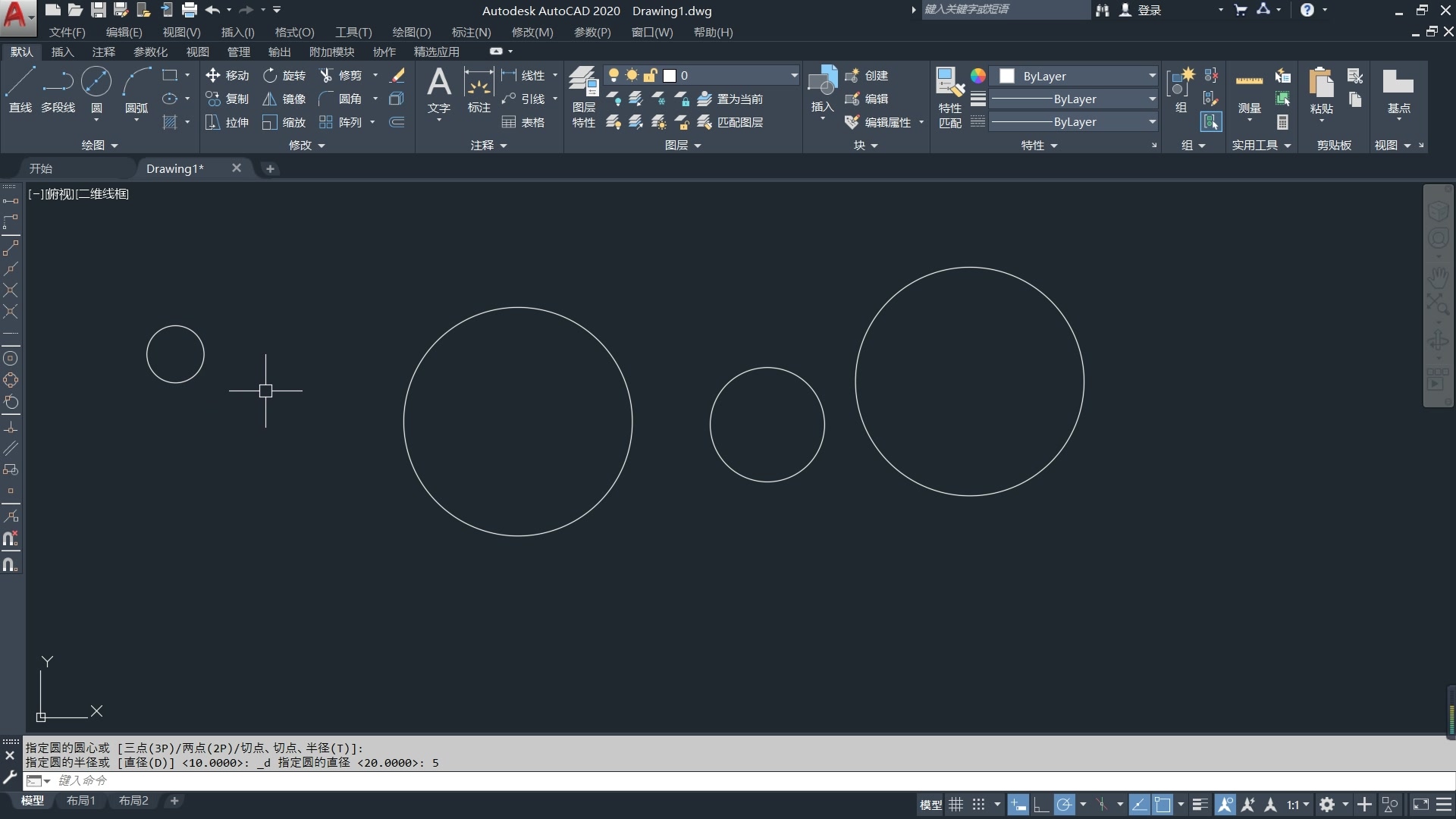Open the ByLayer color dropdown
The image size is (1456, 819).
coord(1152,76)
